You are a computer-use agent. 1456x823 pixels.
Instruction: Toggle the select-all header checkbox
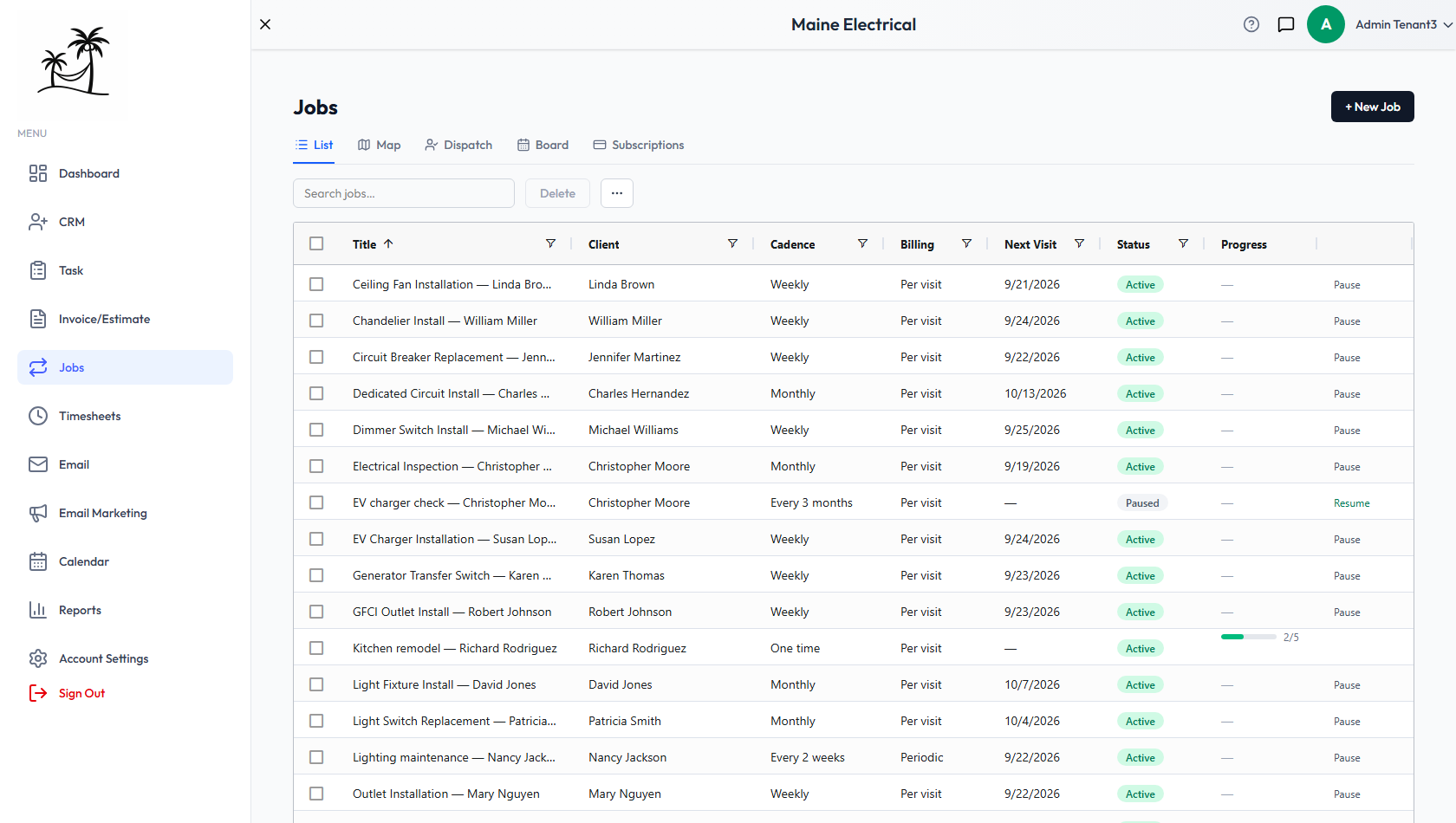316,243
